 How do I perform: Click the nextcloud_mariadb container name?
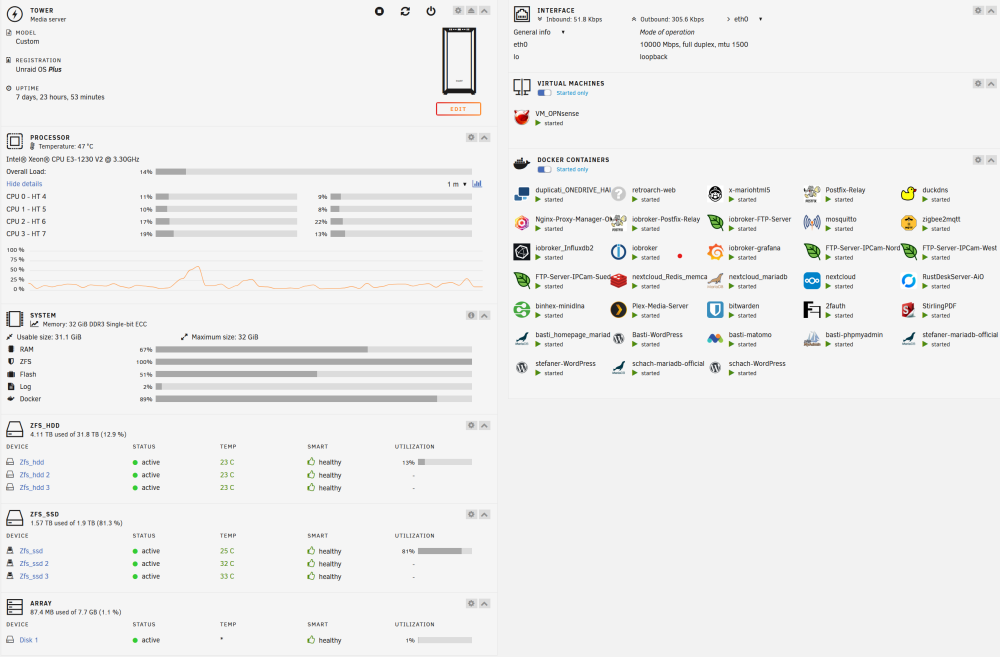758,277
